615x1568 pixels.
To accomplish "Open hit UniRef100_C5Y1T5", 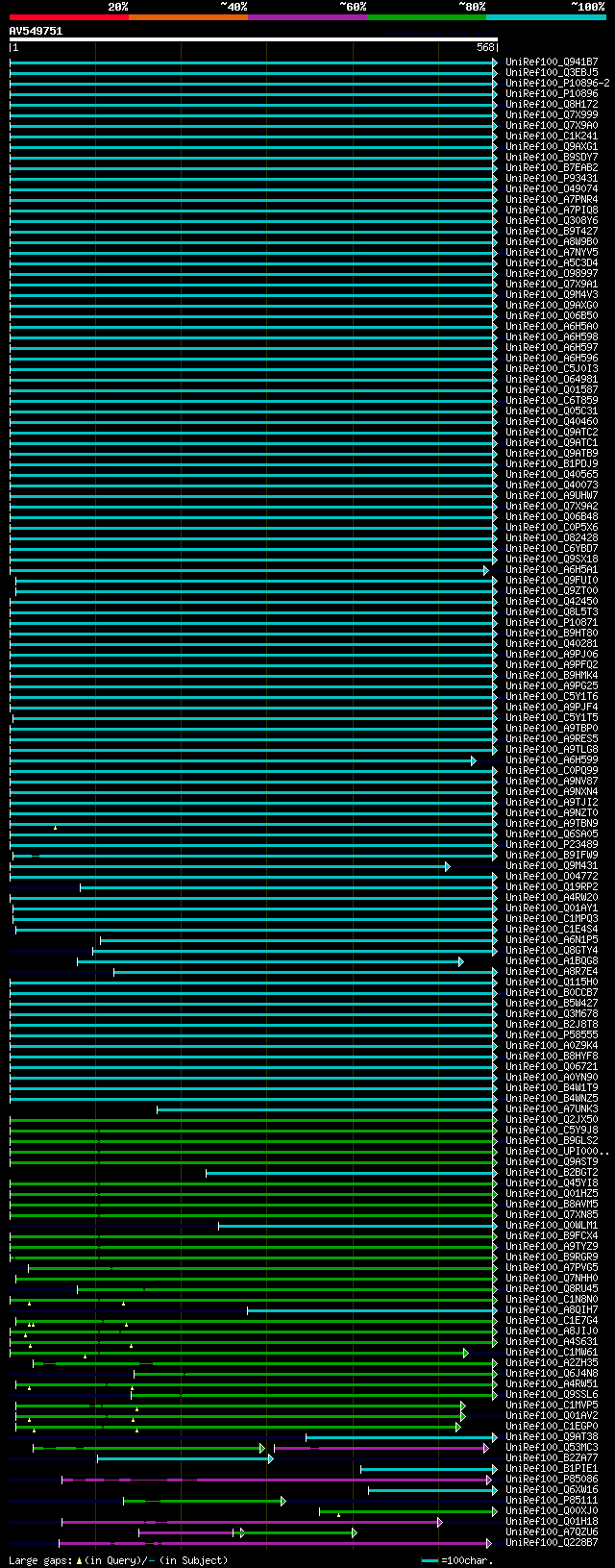I will (x=552, y=717).
